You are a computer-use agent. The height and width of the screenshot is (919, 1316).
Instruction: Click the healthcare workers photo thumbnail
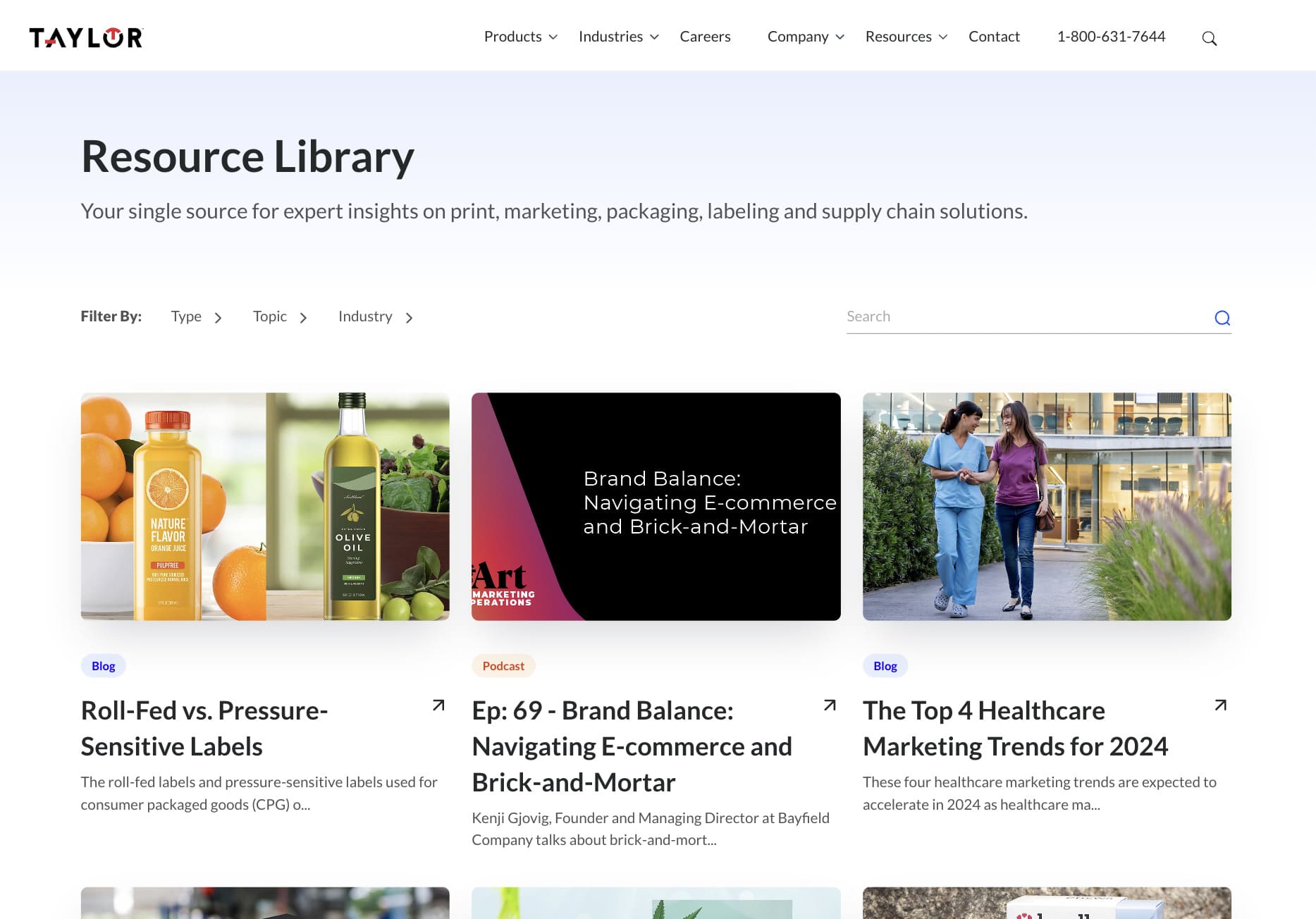1047,506
